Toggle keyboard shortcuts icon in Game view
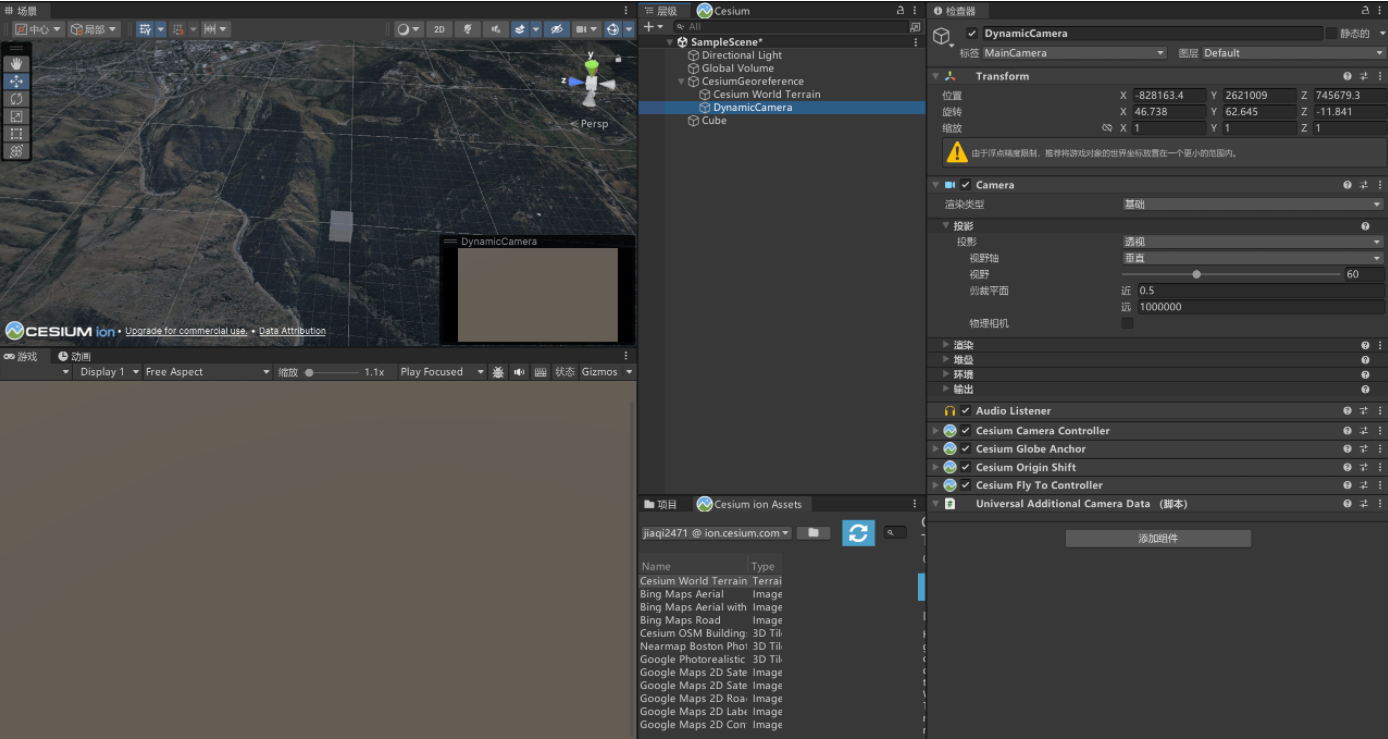Screen dimensions: 1388x739 click(541, 372)
